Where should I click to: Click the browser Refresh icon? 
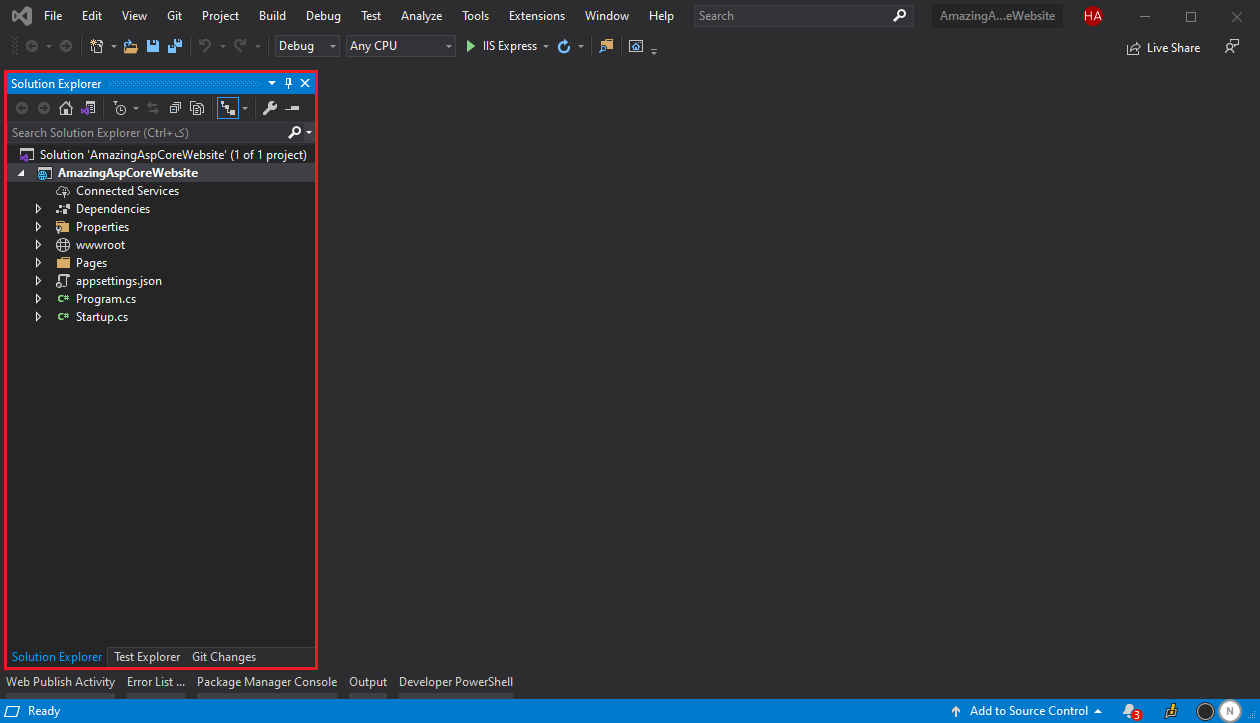coord(564,46)
